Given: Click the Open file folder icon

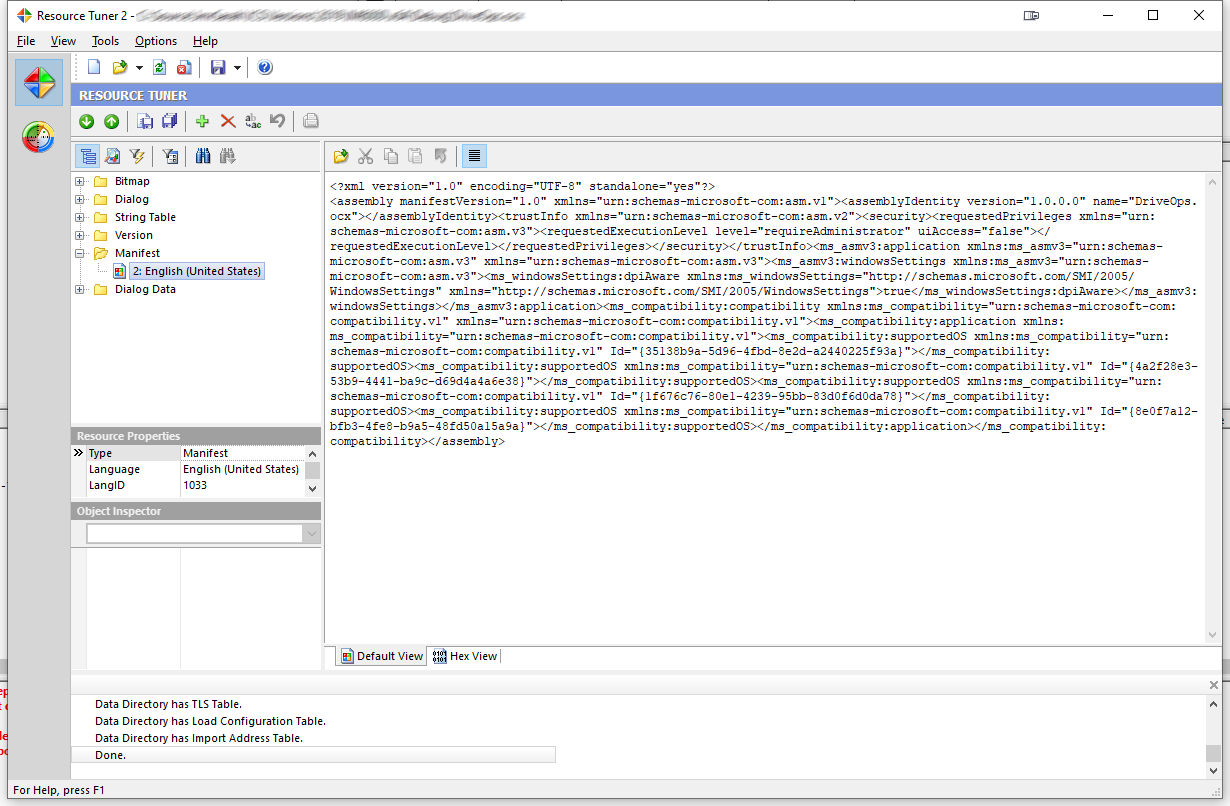Looking at the screenshot, I should [x=120, y=67].
